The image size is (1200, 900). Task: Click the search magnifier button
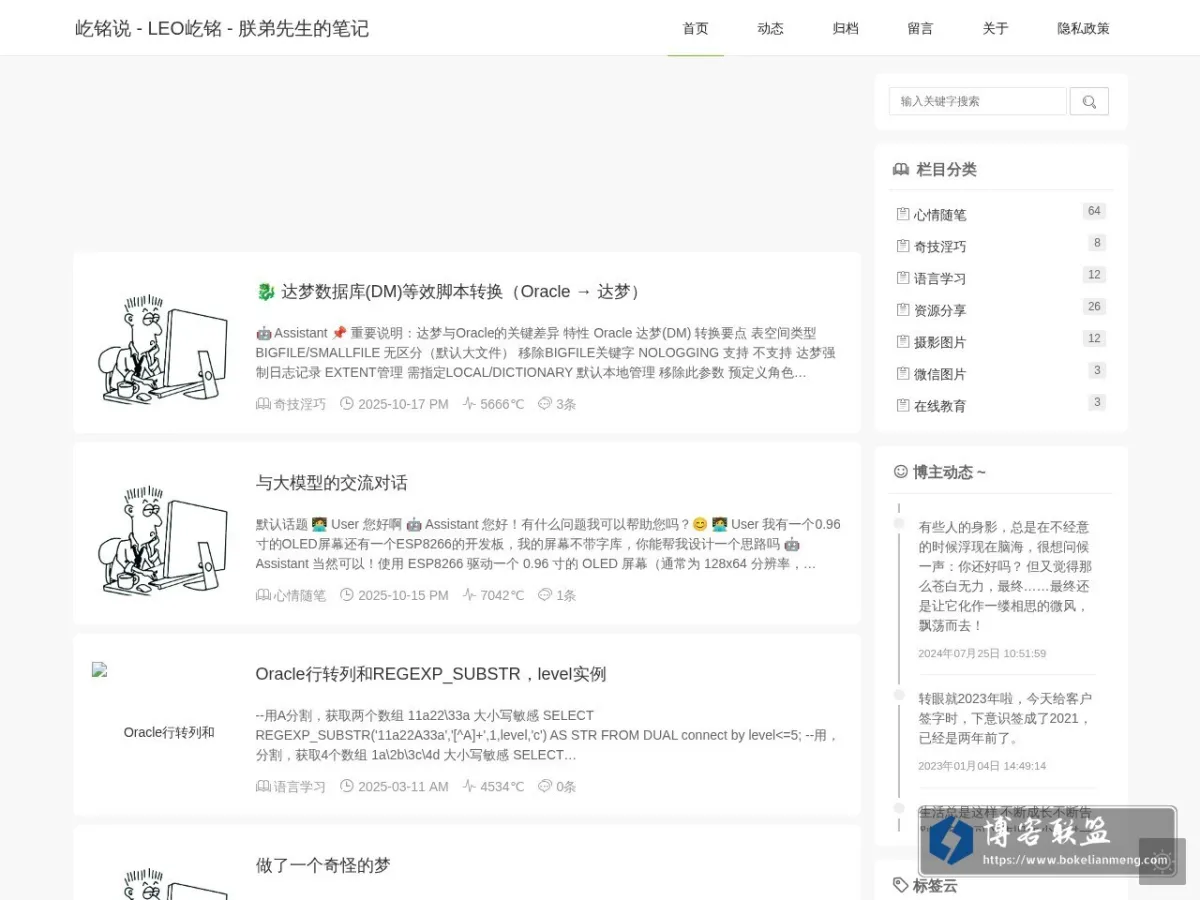point(1089,101)
